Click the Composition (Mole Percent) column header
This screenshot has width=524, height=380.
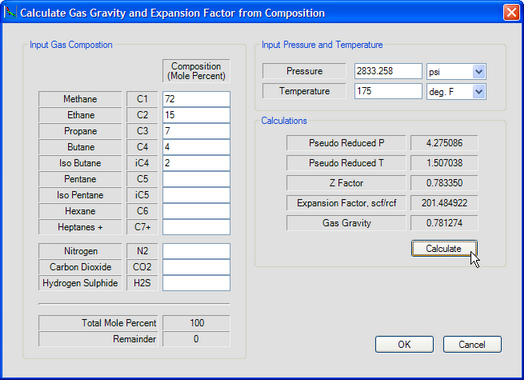pos(196,71)
